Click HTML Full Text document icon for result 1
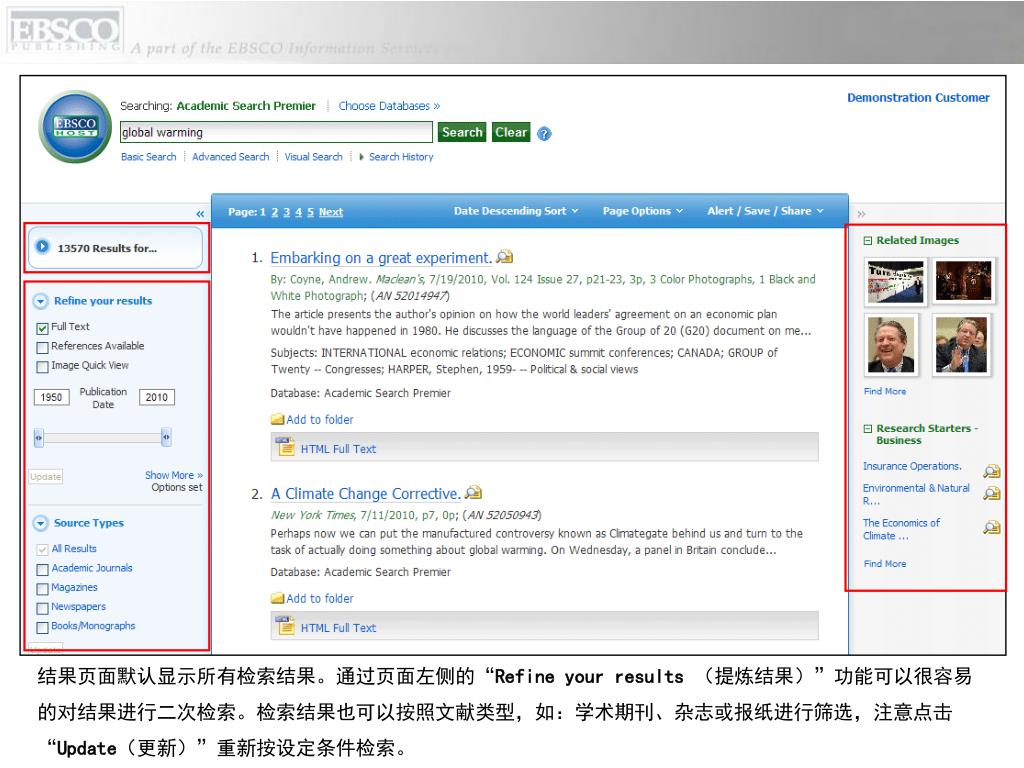This screenshot has height=768, width=1024. pos(285,447)
